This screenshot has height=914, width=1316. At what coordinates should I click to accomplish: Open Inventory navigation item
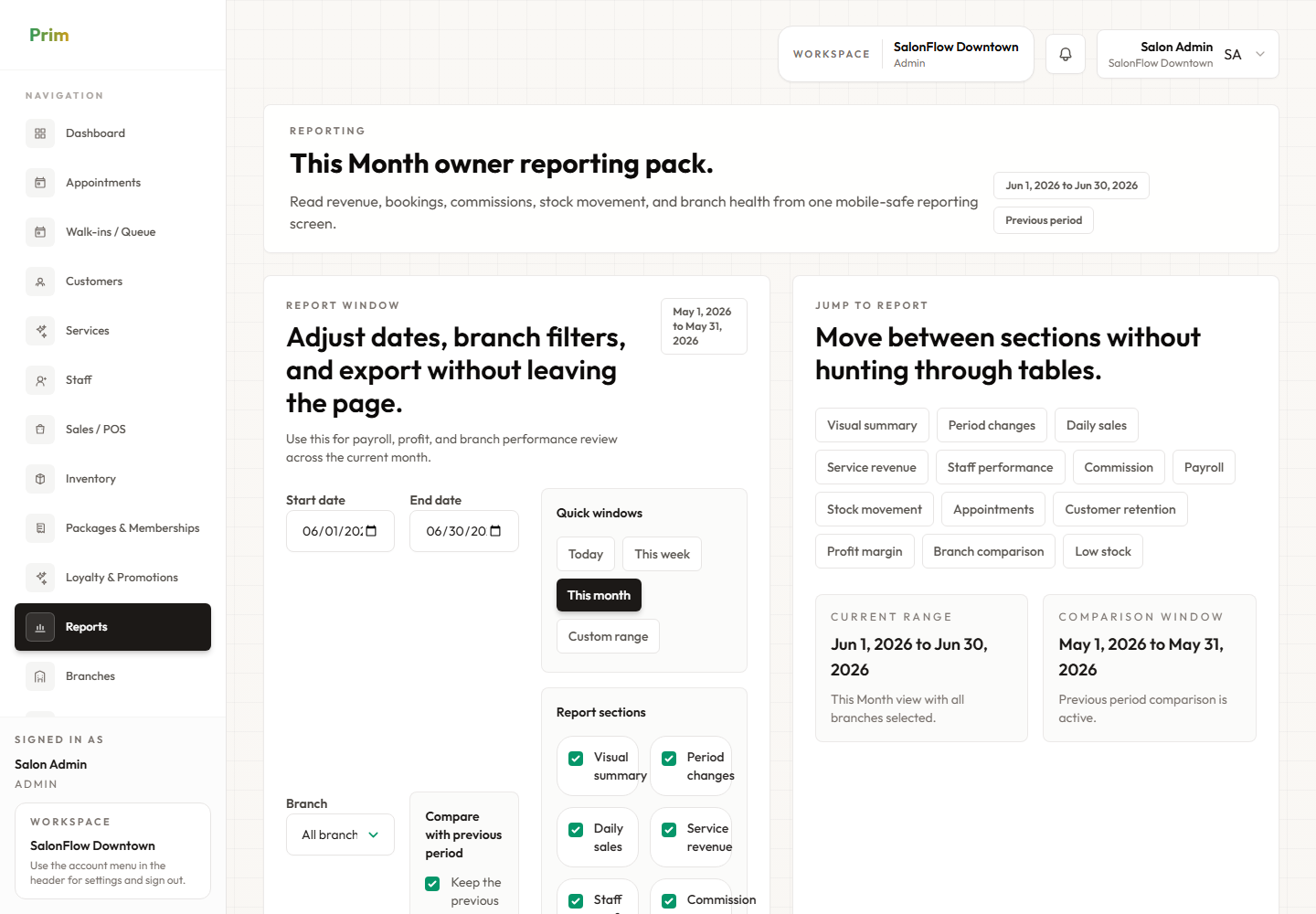[112, 479]
